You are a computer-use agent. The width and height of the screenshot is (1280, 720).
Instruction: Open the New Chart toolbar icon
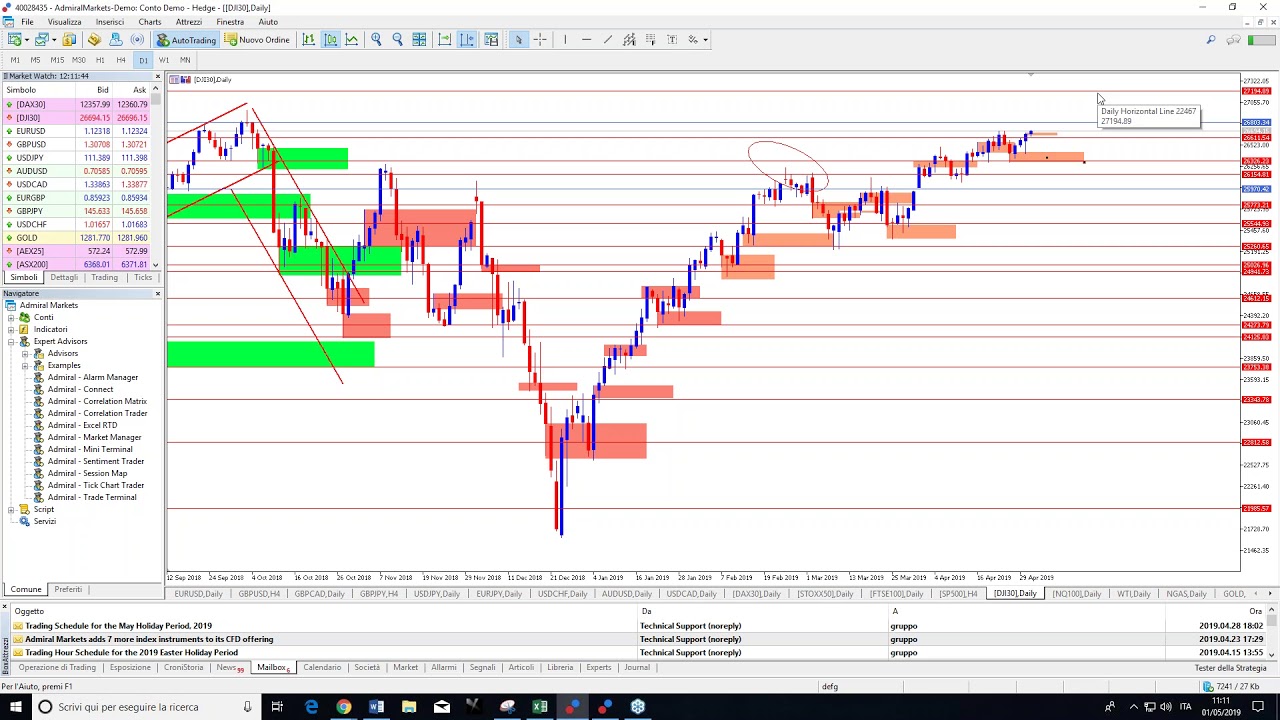[14, 40]
